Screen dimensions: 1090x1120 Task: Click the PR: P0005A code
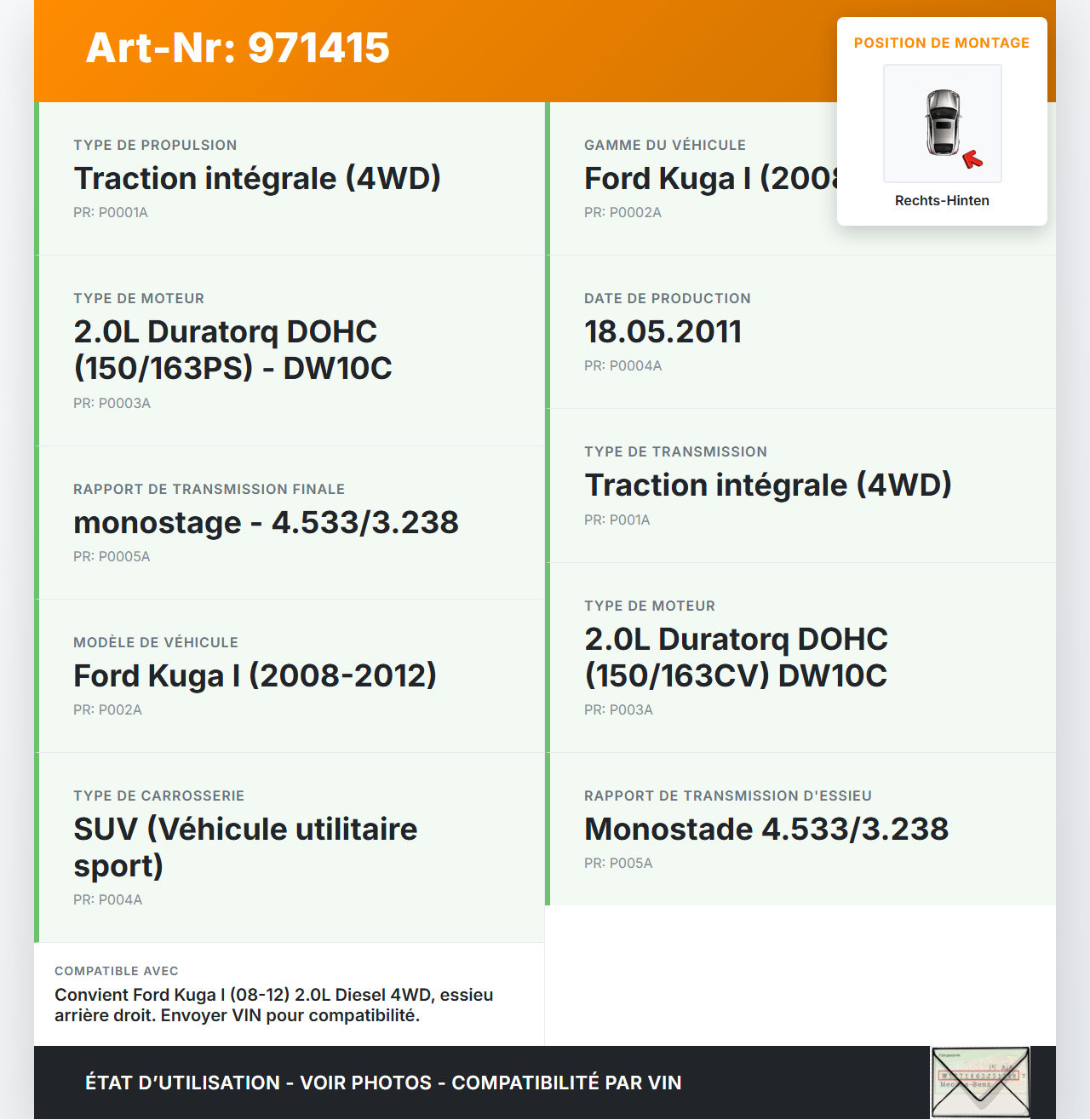point(112,557)
